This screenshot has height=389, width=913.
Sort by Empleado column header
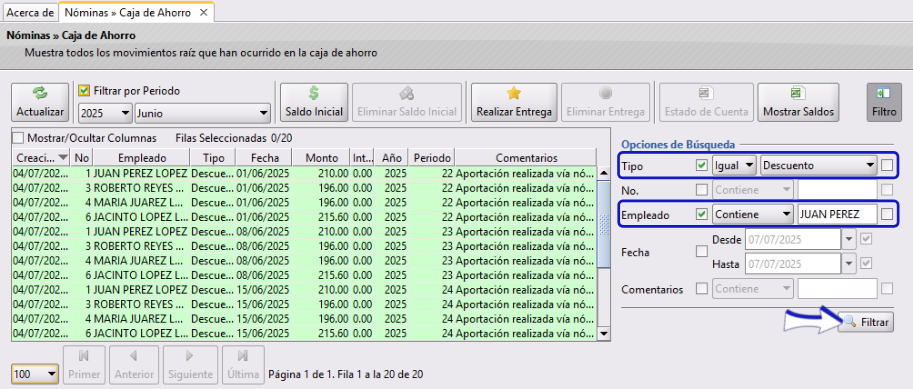[142, 158]
